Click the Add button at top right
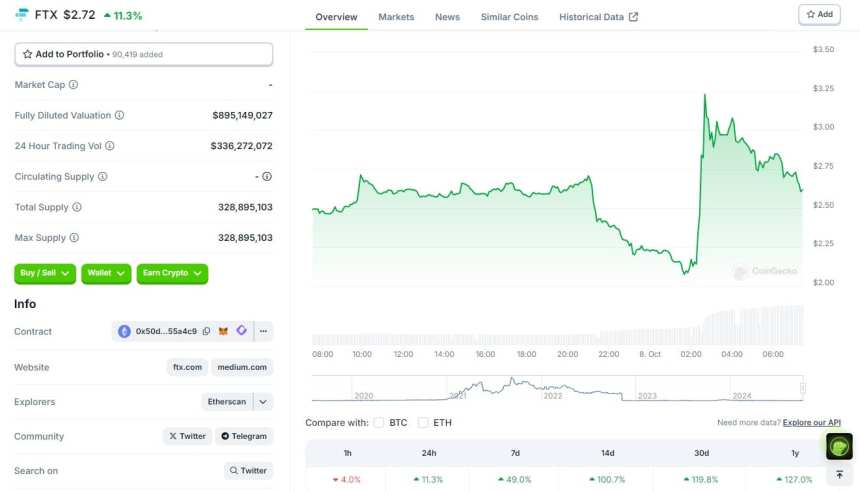Image resolution: width=860 pixels, height=491 pixels. [819, 15]
